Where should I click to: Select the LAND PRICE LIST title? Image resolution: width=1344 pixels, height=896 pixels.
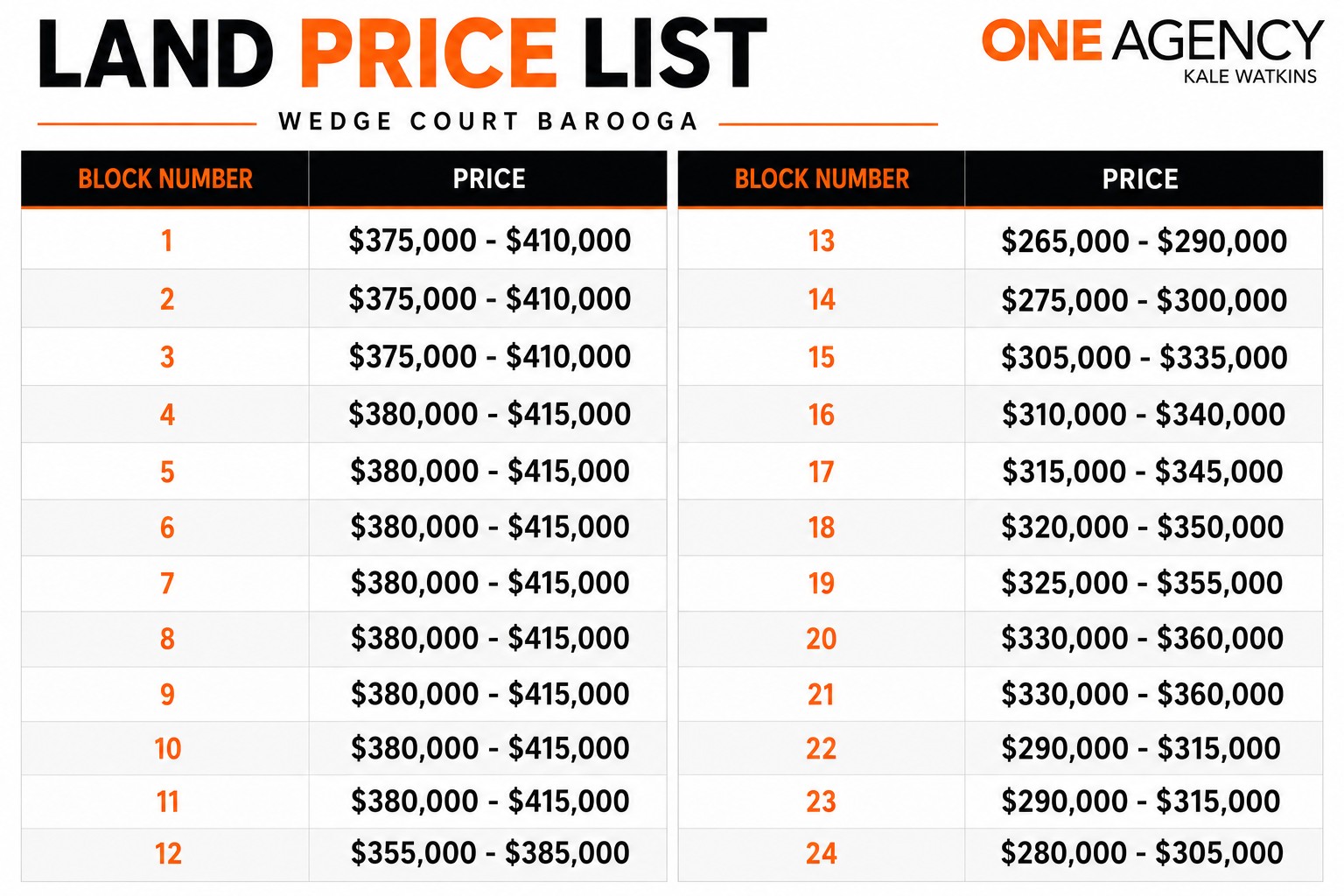click(x=402, y=53)
